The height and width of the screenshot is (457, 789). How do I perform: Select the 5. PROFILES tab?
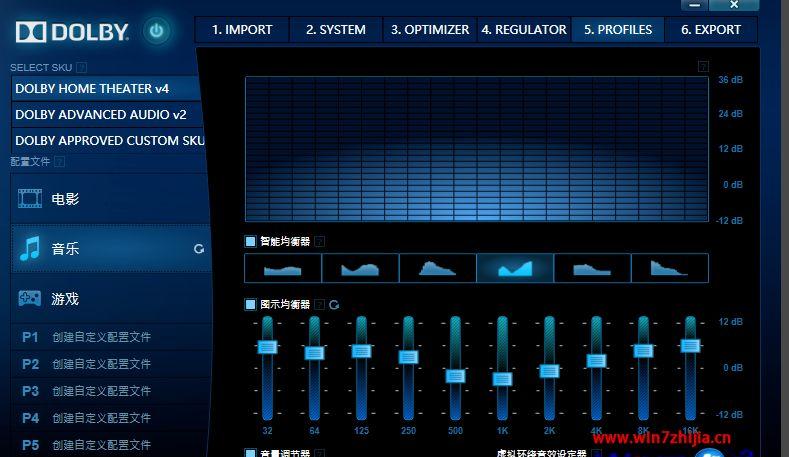[618, 30]
